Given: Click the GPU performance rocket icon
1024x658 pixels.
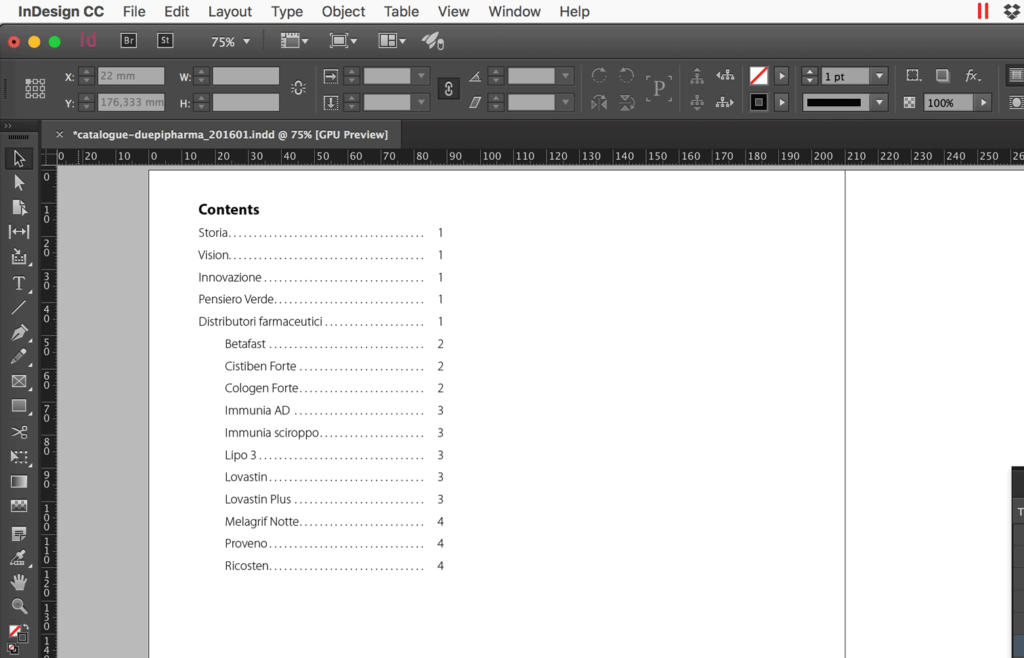Looking at the screenshot, I should click(x=432, y=41).
